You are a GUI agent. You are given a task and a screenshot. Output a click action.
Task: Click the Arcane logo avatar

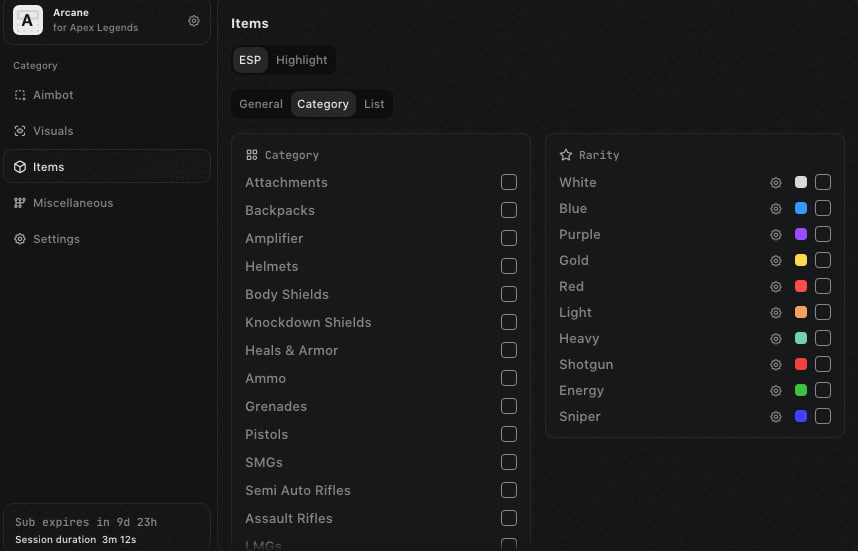[27, 20]
